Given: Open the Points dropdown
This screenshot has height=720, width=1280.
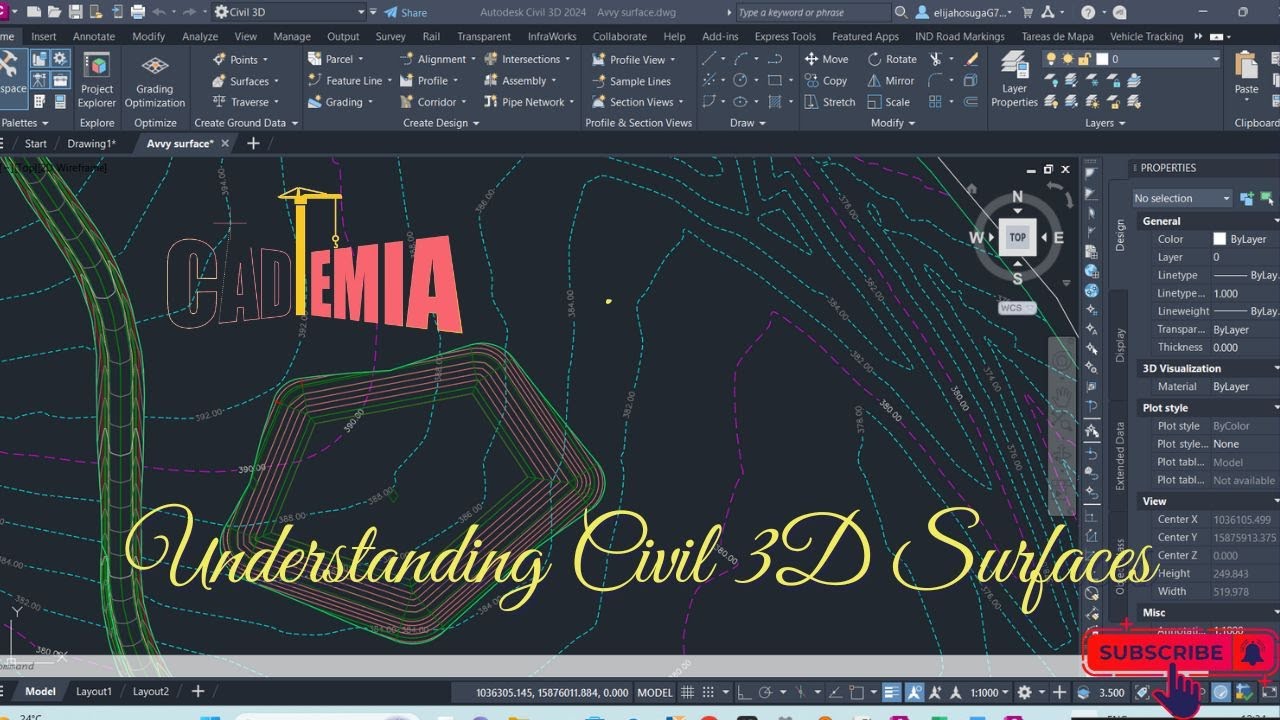Looking at the screenshot, I should tap(243, 59).
